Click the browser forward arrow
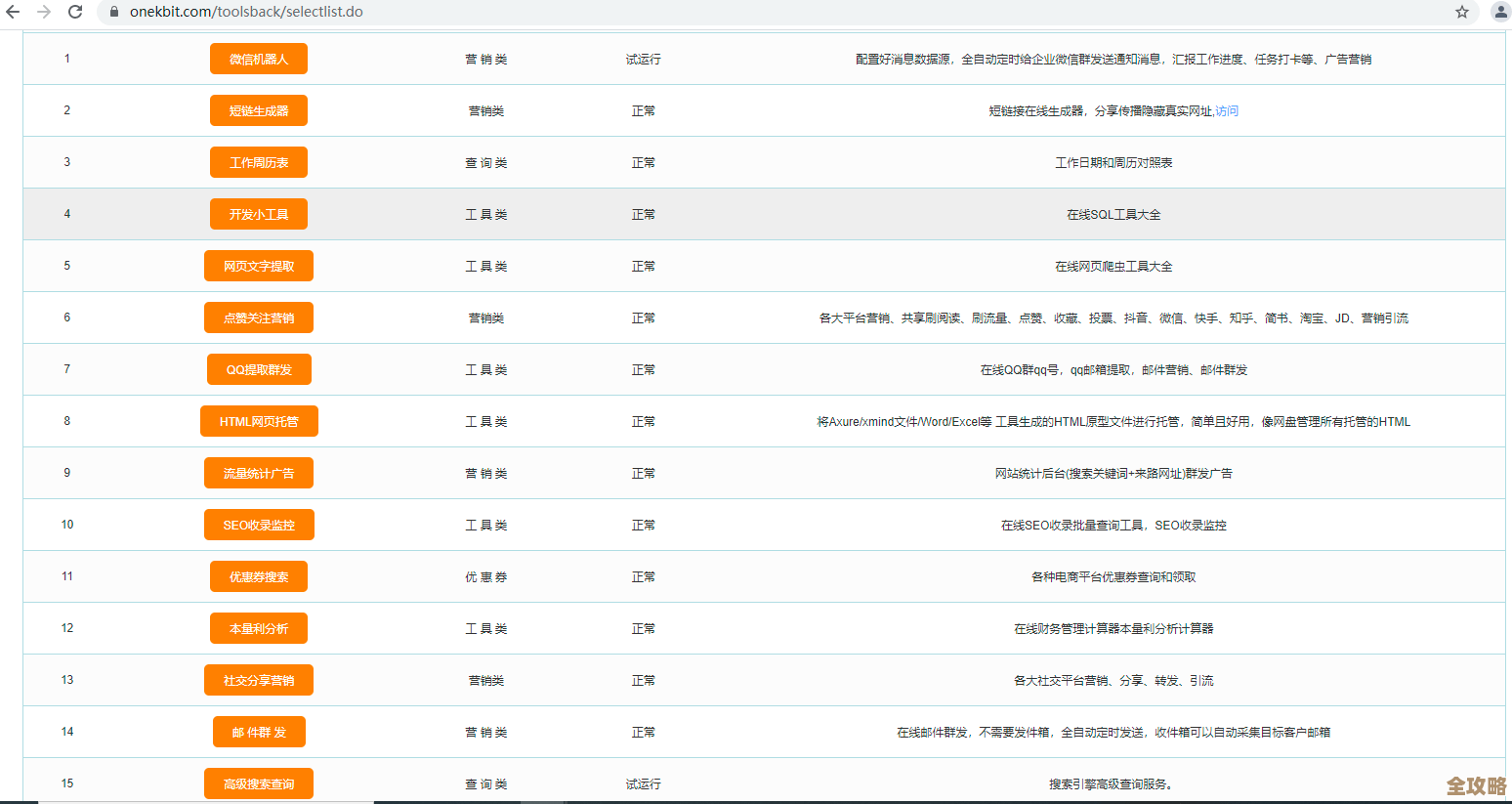1512x804 pixels. coord(44,14)
